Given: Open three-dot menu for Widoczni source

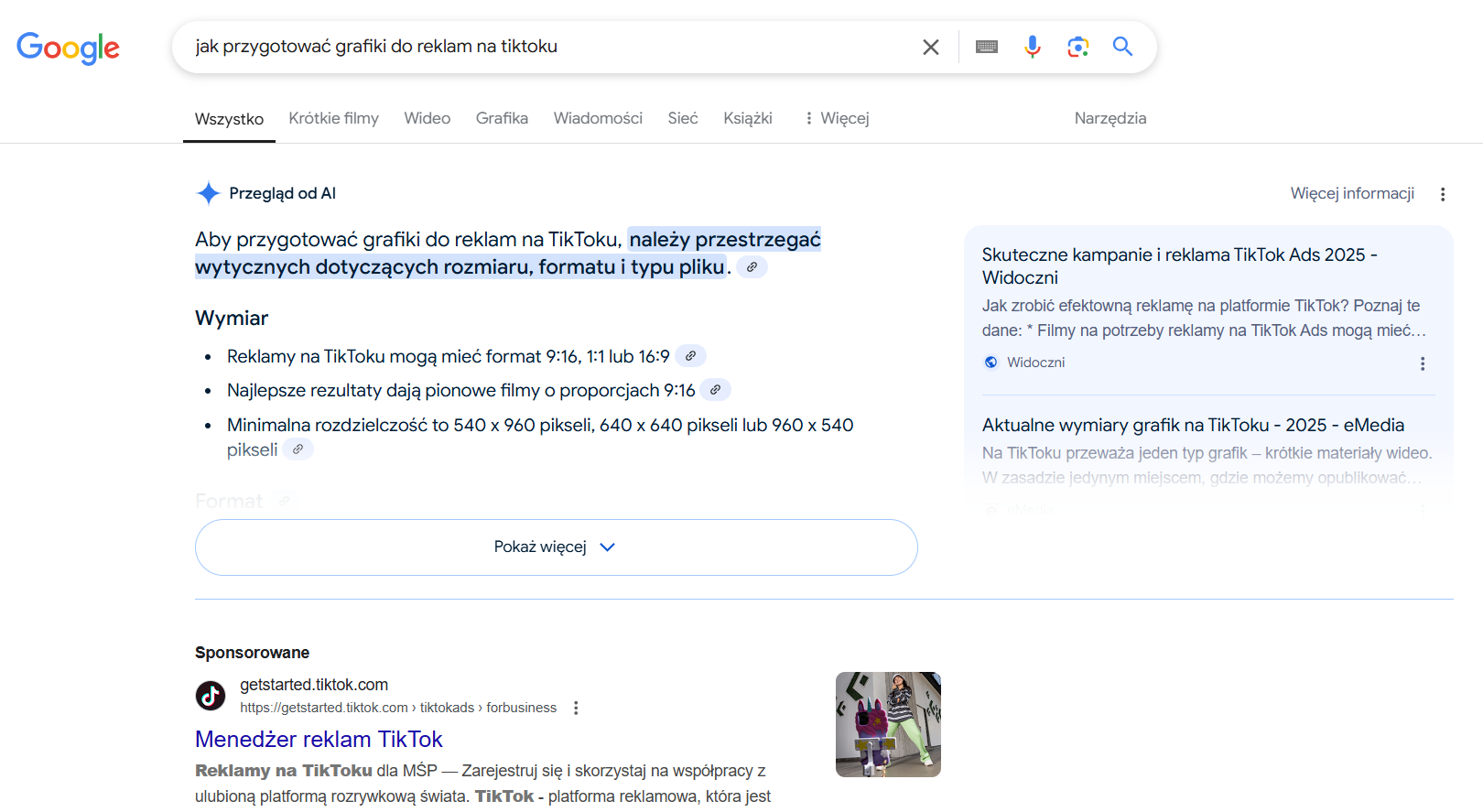Looking at the screenshot, I should (x=1423, y=363).
